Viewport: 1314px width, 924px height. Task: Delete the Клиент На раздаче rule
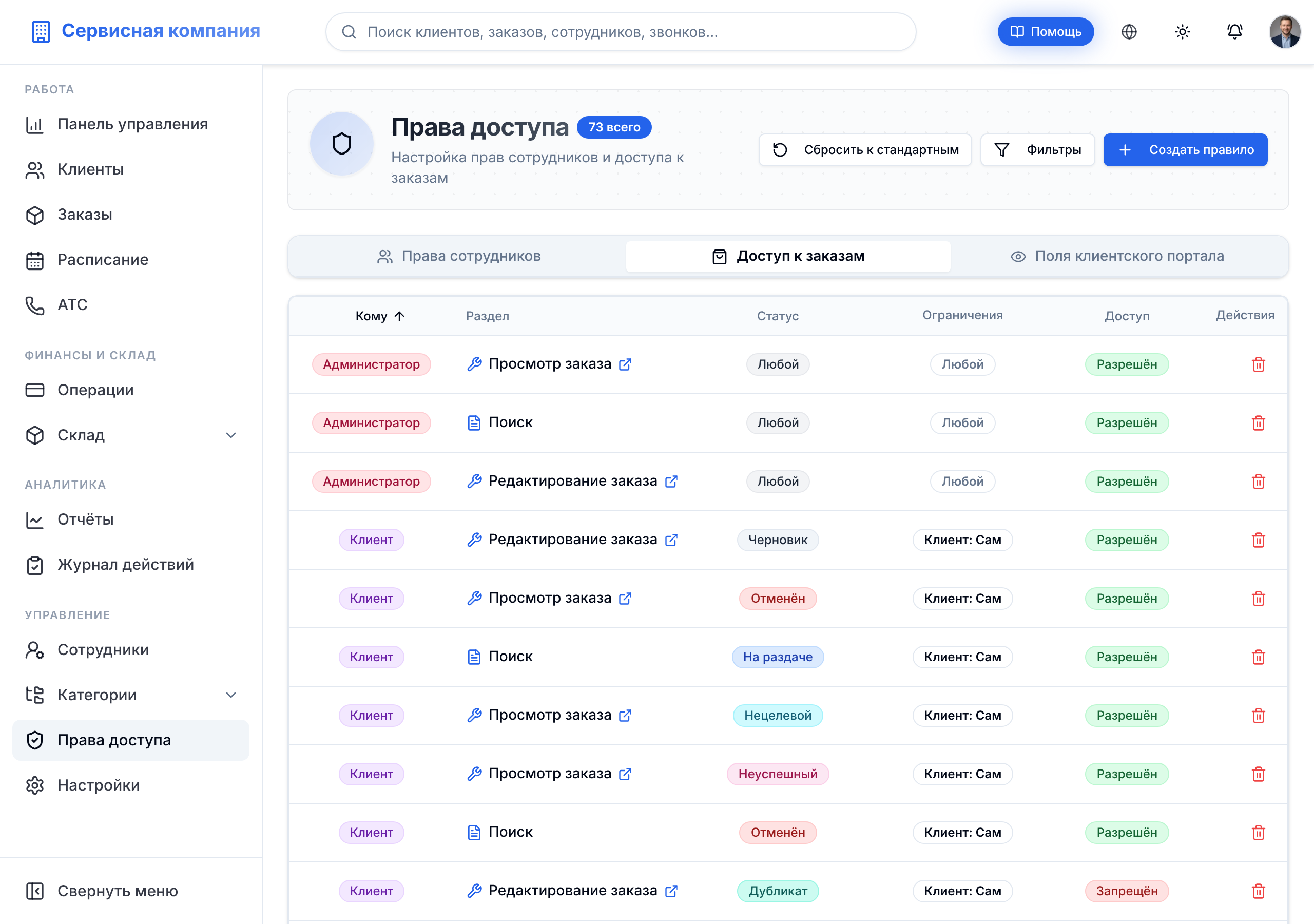click(1258, 657)
